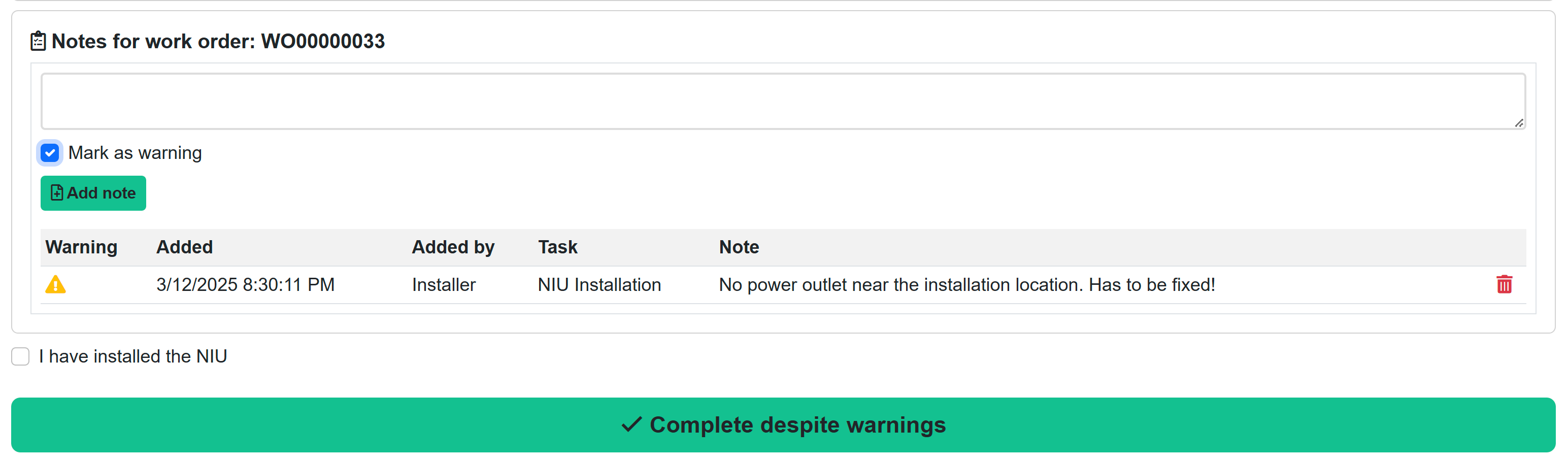Click the Add note button
Viewport: 1568px width, 459px height.
point(93,193)
